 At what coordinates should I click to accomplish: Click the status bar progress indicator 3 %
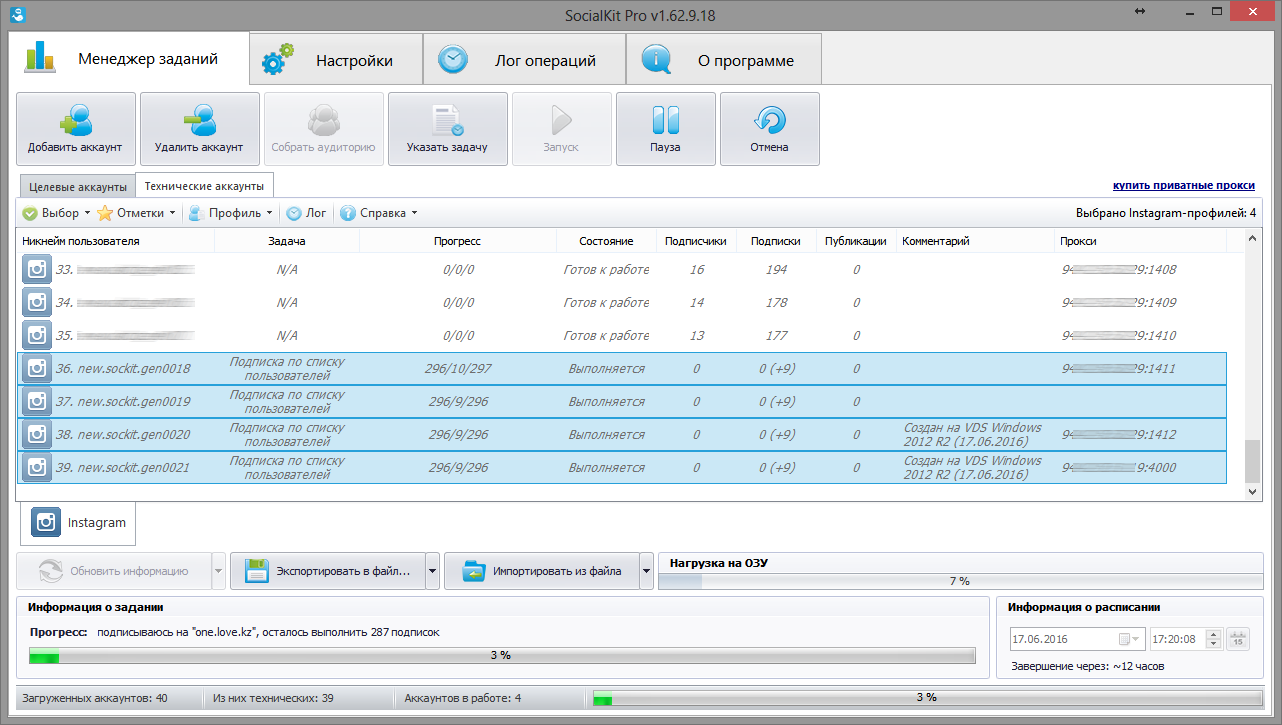927,697
